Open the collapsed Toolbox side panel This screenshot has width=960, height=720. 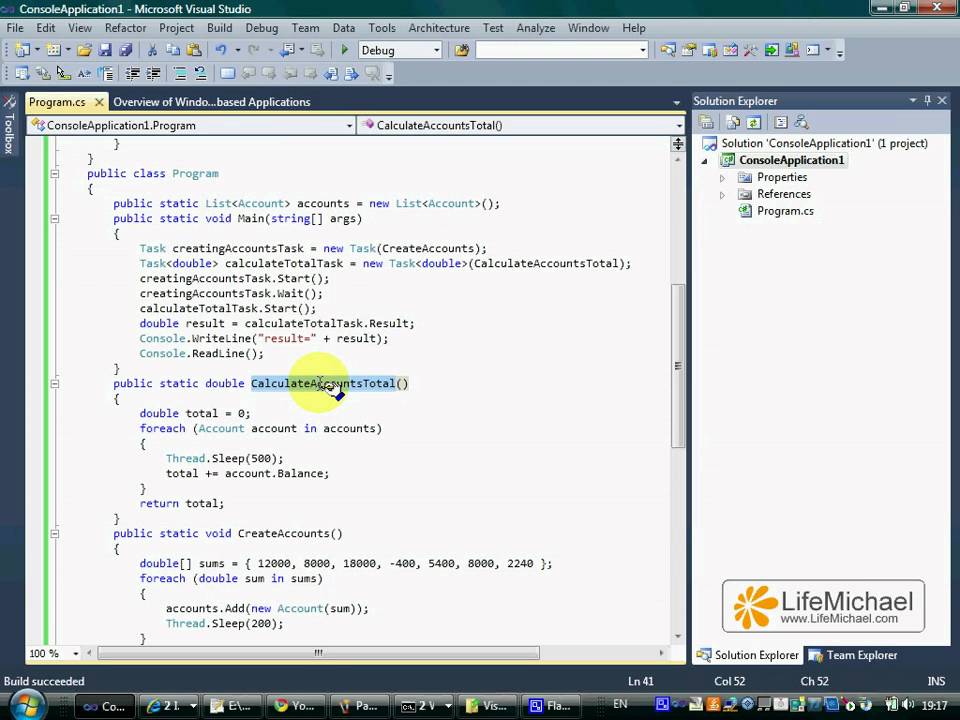9,124
